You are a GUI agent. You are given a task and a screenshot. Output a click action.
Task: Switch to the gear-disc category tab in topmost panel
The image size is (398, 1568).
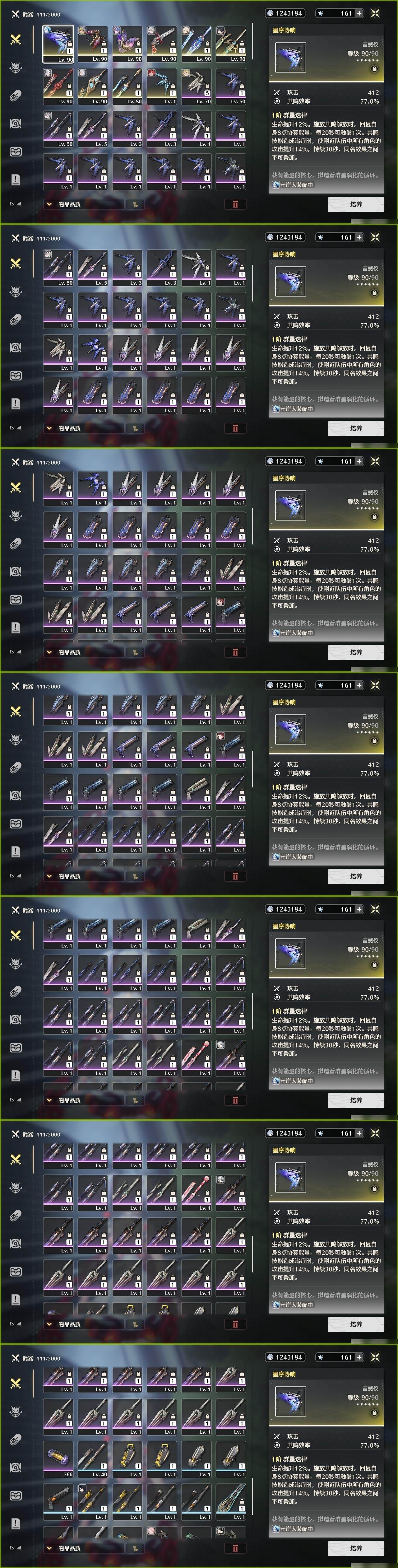coord(16,124)
